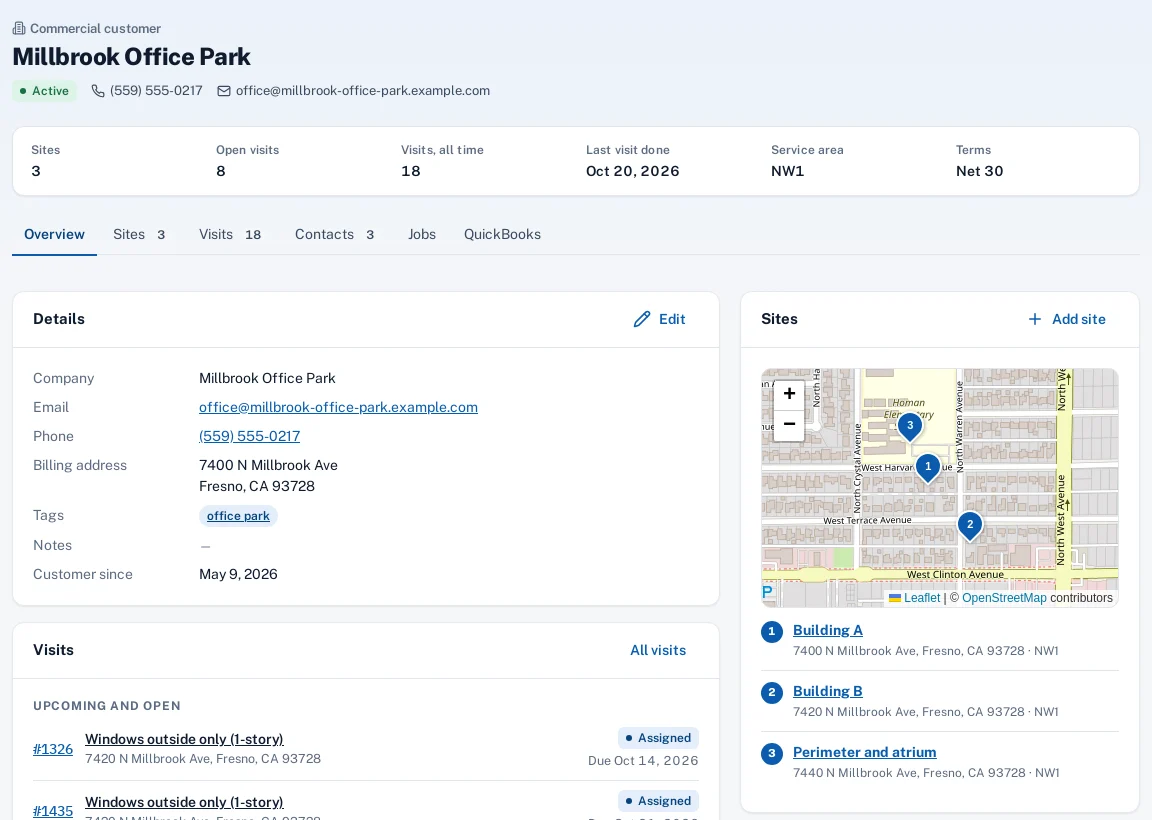Open visit #1435
Image resolution: width=1152 pixels, height=820 pixels.
53,811
